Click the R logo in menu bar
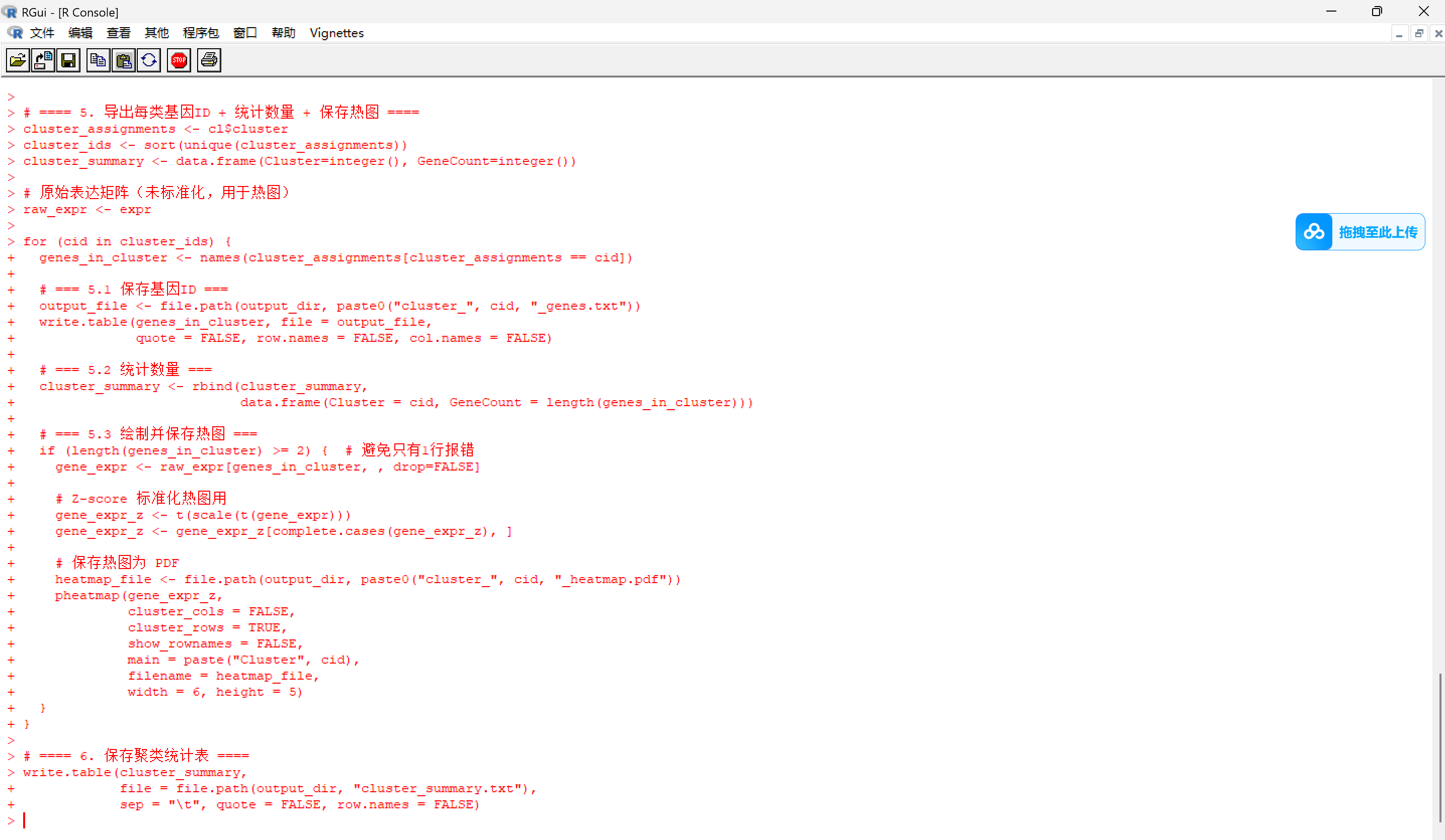Screen dimensions: 1445x840 click(x=15, y=33)
